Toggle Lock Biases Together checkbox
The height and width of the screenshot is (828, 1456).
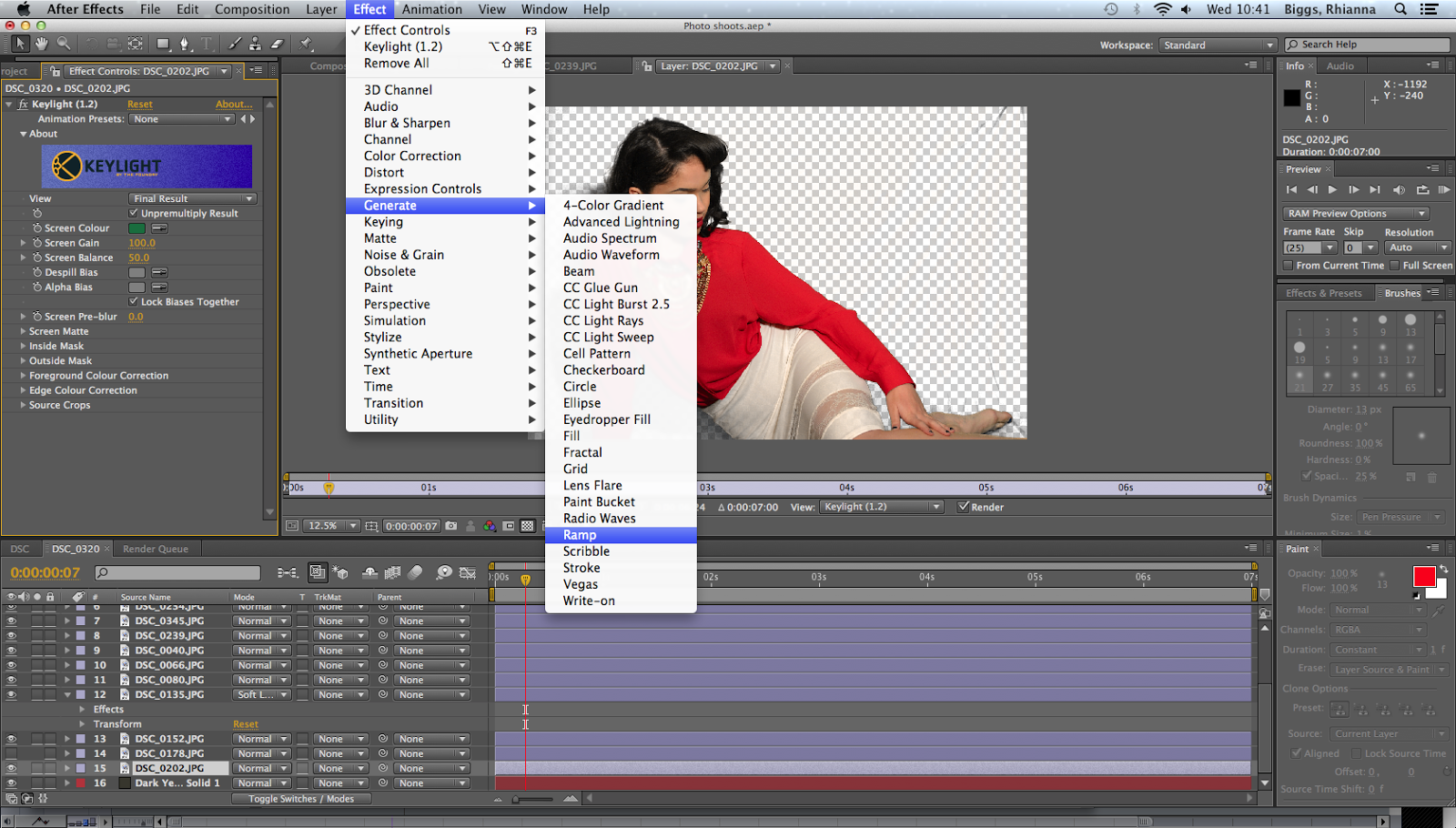[134, 301]
